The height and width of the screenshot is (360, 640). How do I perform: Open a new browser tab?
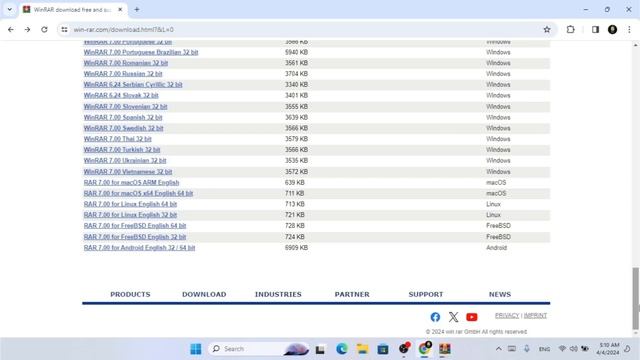(x=137, y=9)
